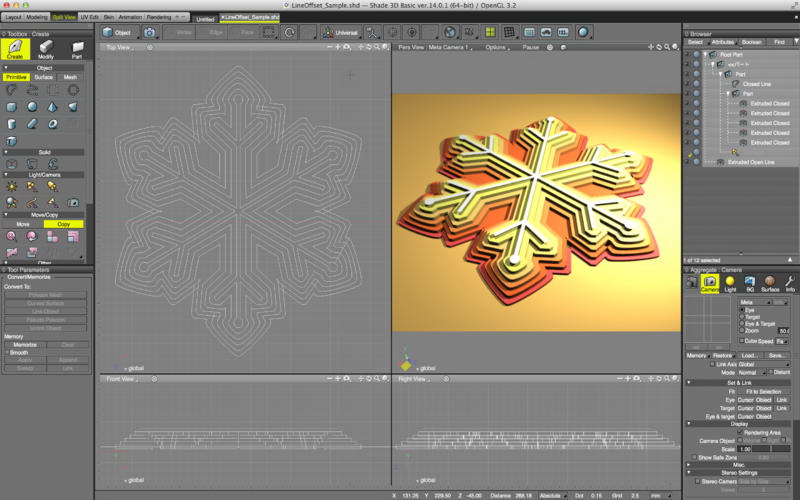This screenshot has width=800, height=500.
Task: Switch to the UV Edit tab
Action: pyautogui.click(x=89, y=17)
